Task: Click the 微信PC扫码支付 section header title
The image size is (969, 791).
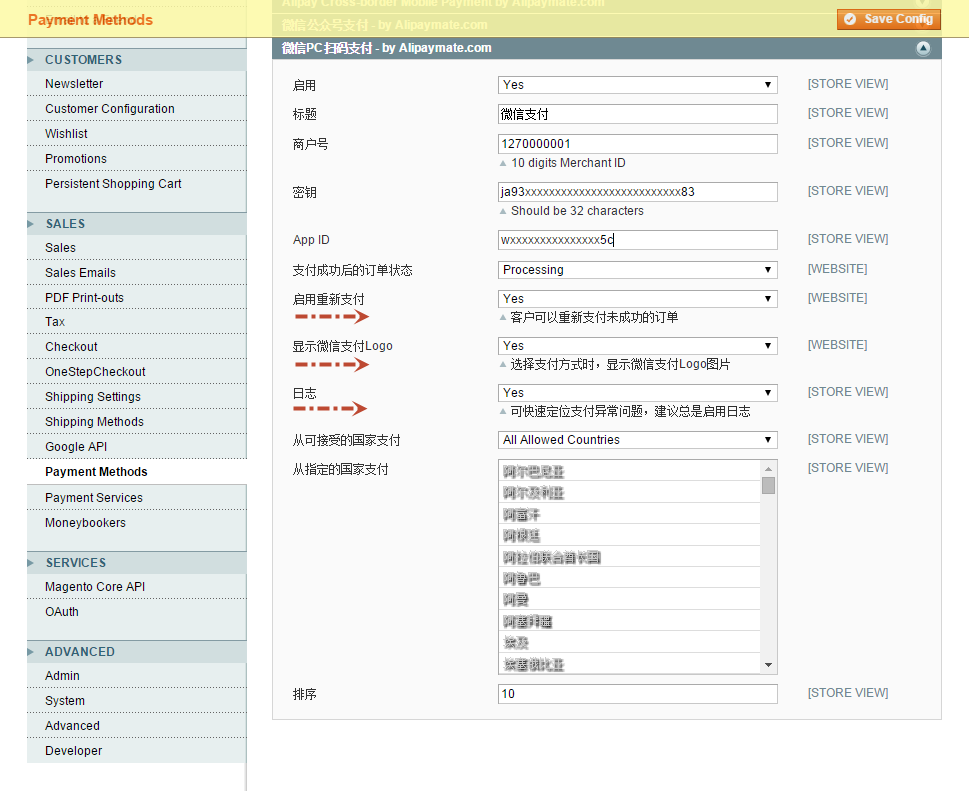Action: pos(387,48)
